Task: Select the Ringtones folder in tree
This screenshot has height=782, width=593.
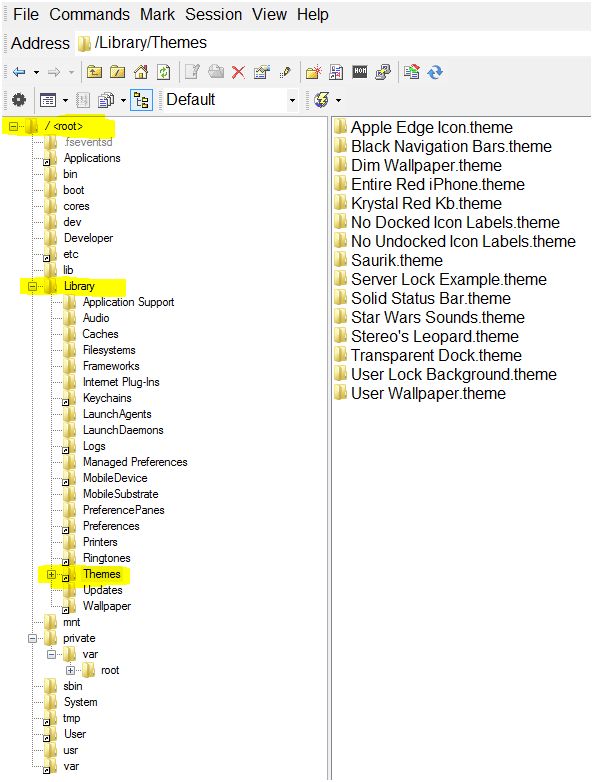Action: (107, 558)
